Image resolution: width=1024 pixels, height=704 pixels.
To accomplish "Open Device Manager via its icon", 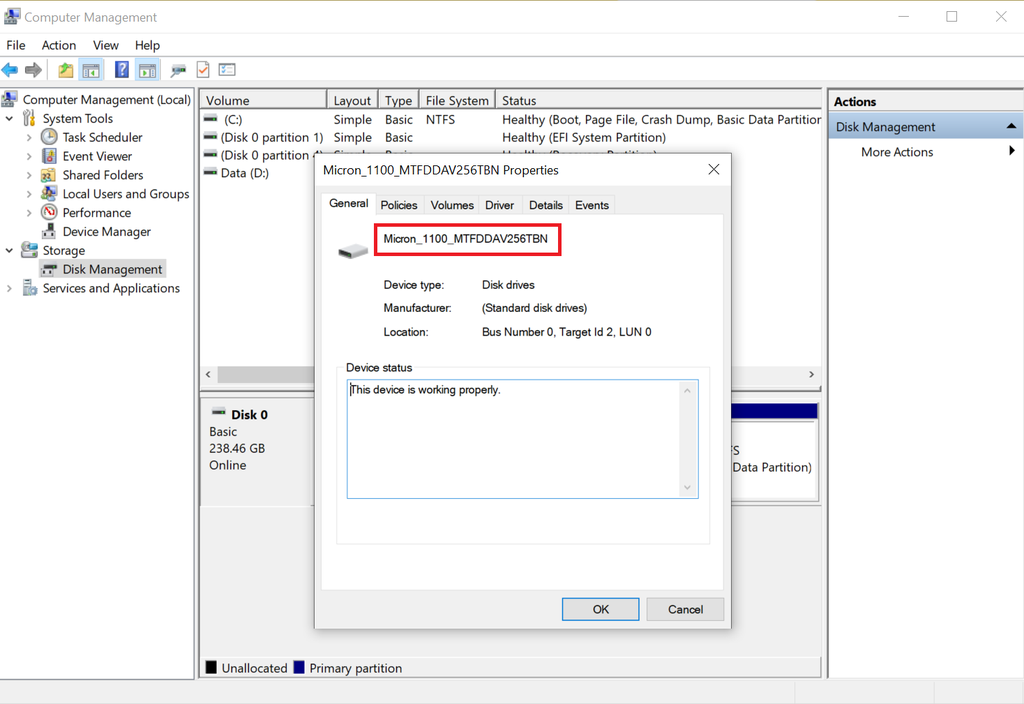I will (49, 231).
